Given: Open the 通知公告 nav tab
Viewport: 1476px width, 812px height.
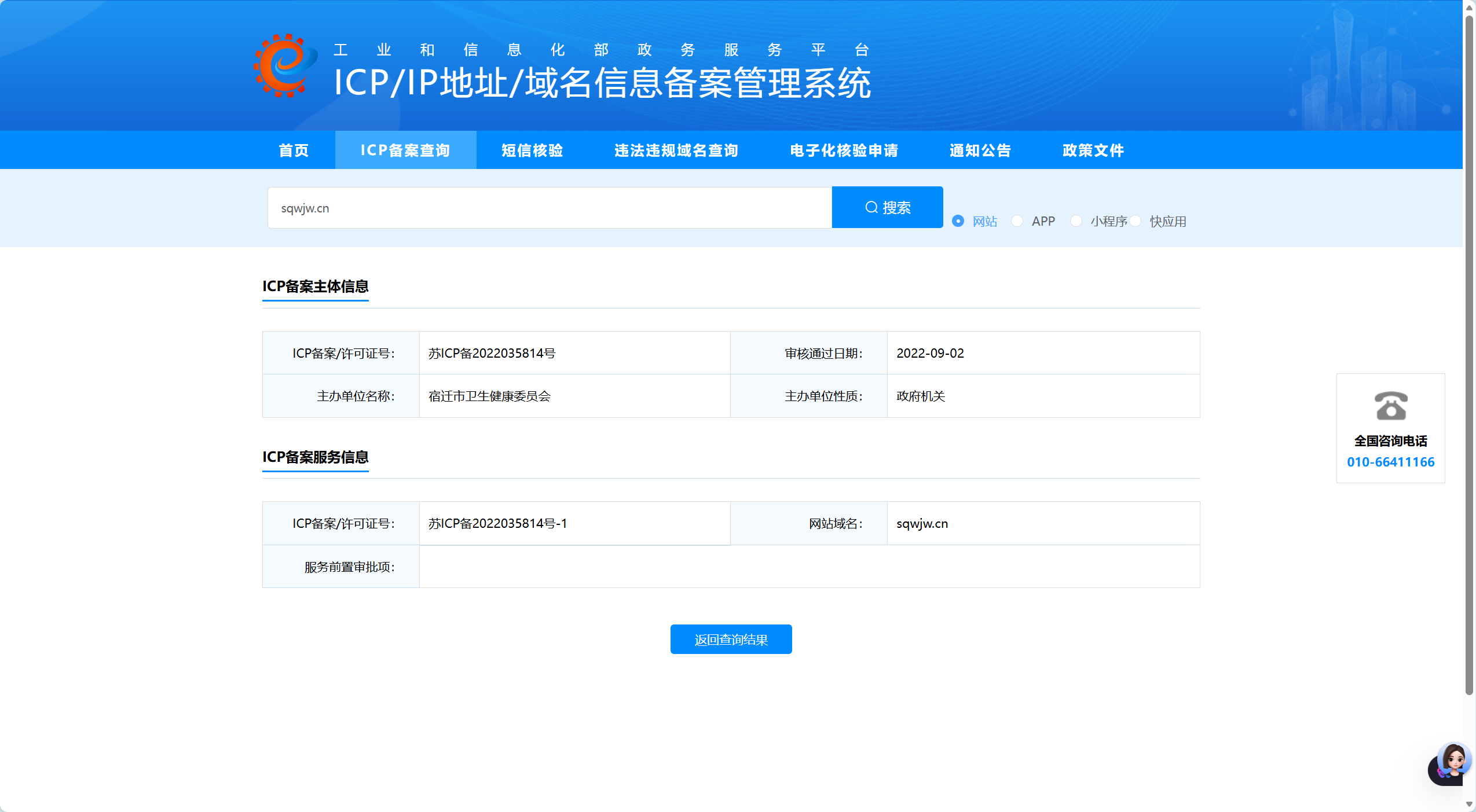Looking at the screenshot, I should (x=980, y=150).
